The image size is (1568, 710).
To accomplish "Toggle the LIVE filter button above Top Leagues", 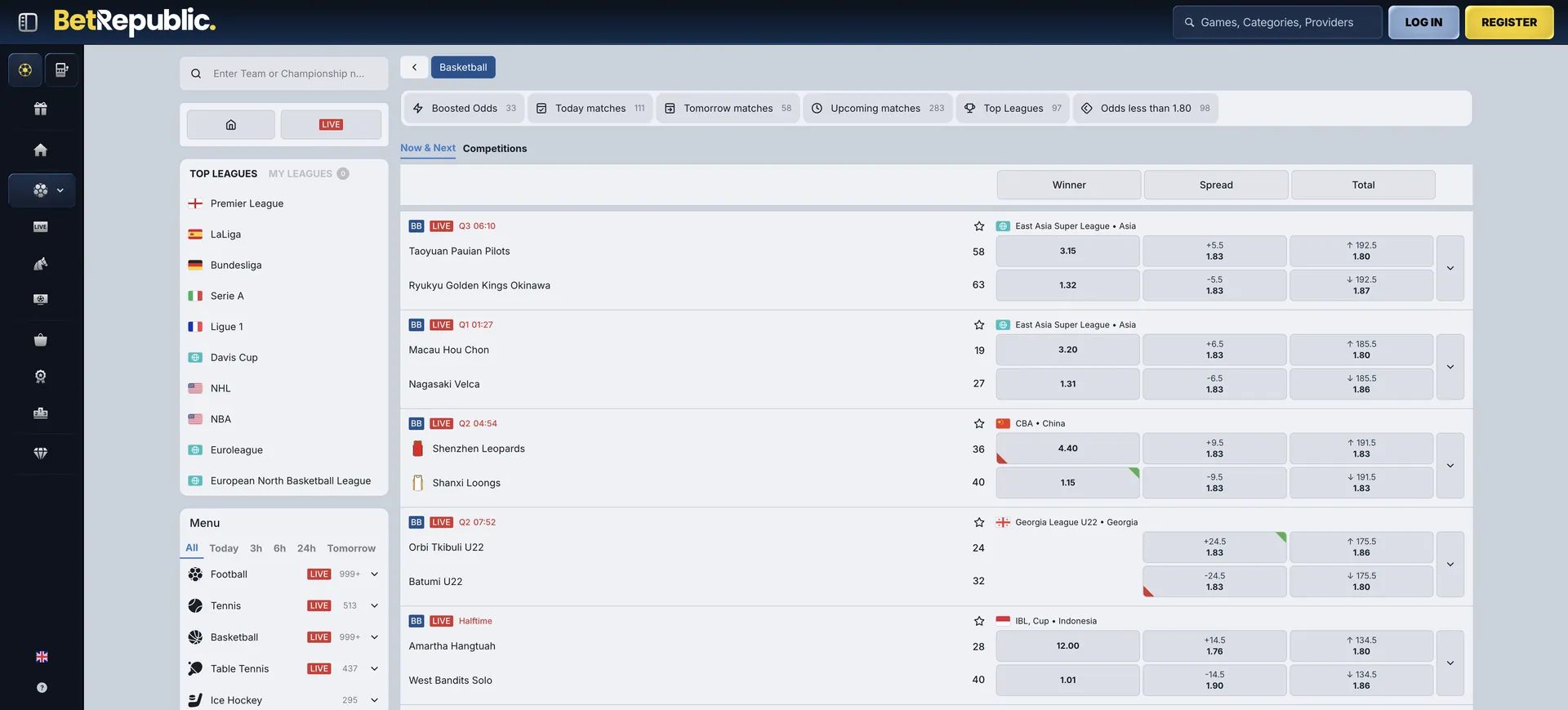I will click(331, 125).
